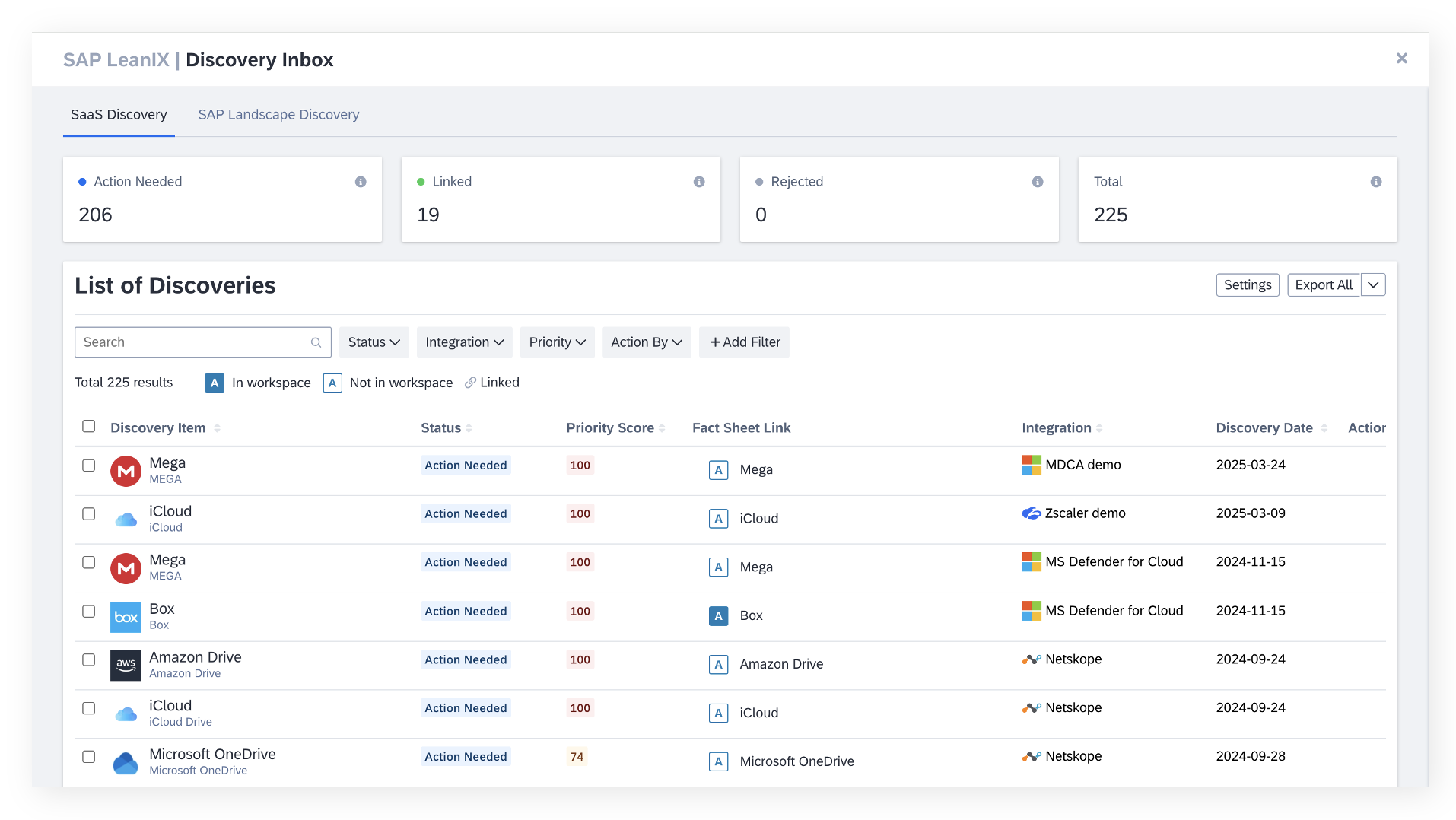Click fact sheet icon beside Microsoft OneDrive link
This screenshot has height=820, width=1456.
718,762
